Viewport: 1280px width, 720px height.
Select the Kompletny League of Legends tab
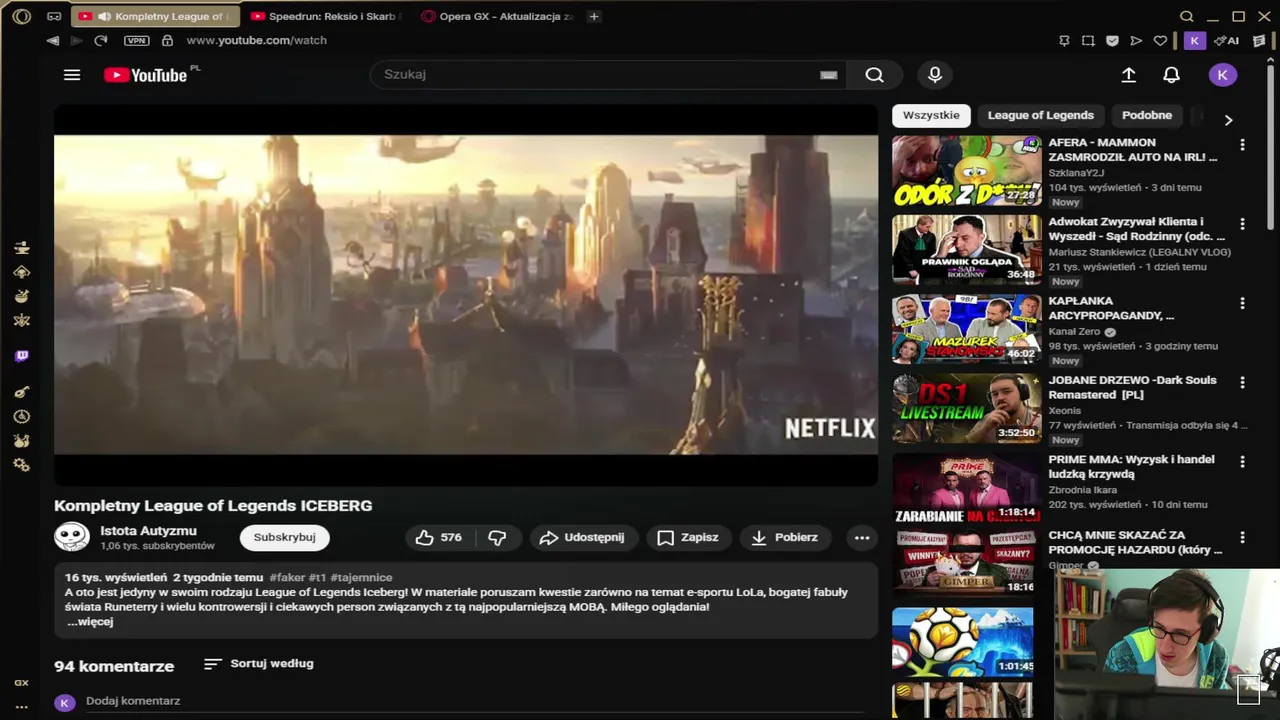[x=155, y=16]
